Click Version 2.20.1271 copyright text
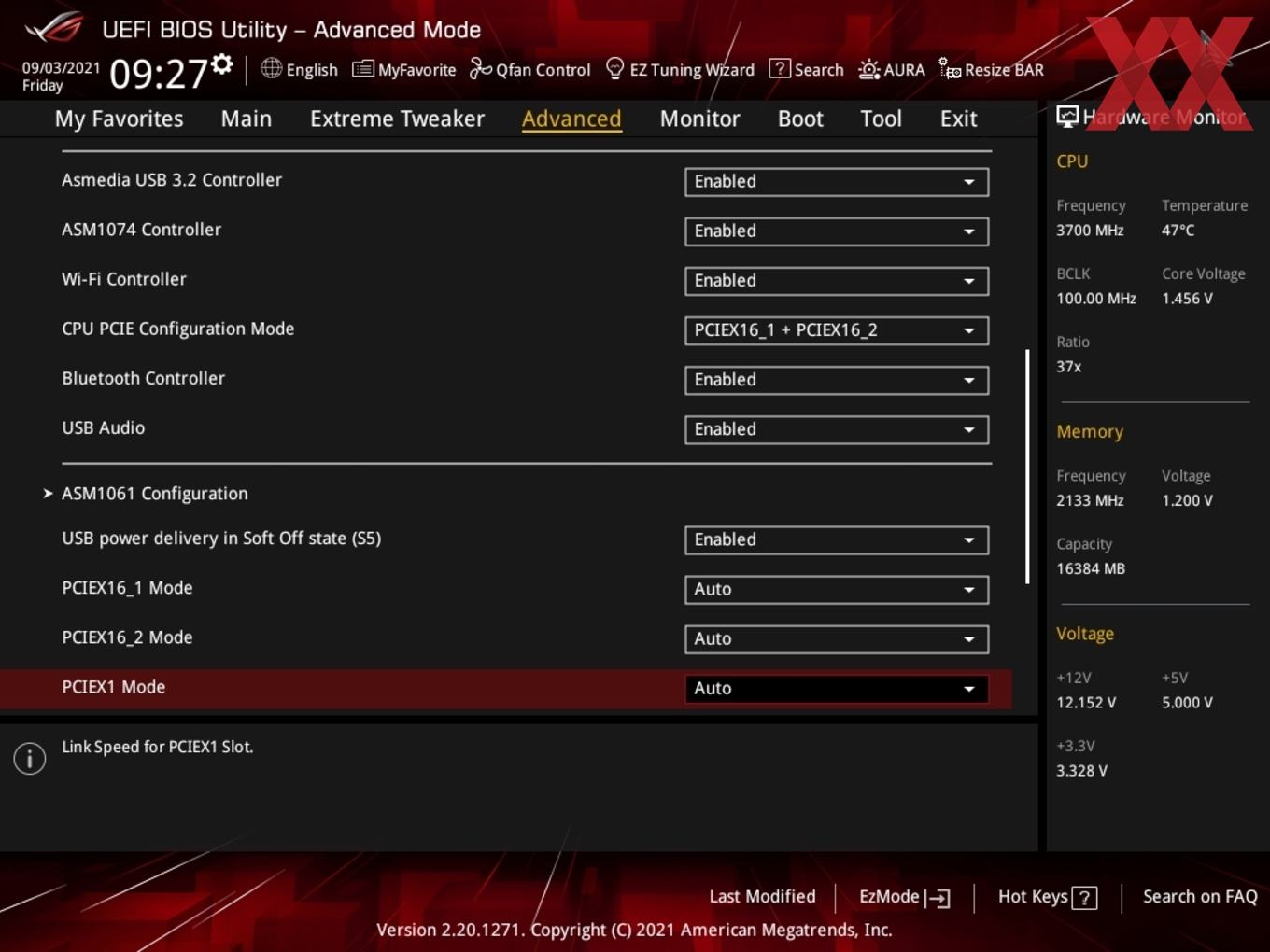Viewport: 1270px width, 952px height. tap(634, 930)
